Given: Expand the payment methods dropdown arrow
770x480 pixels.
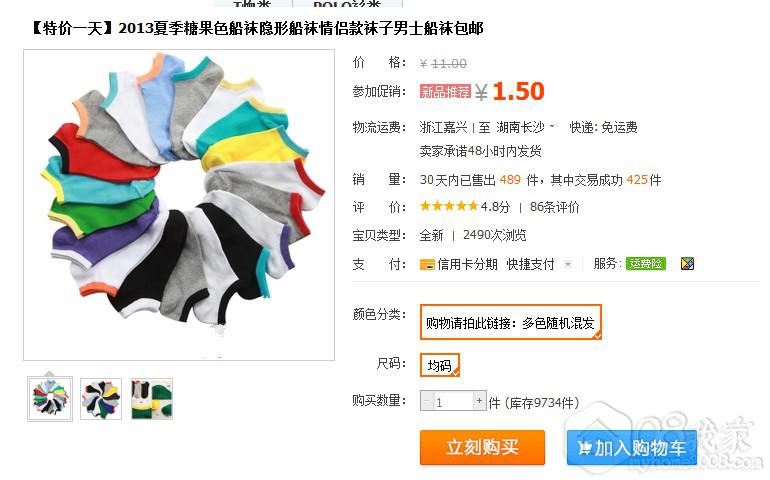Looking at the screenshot, I should pyautogui.click(x=568, y=264).
